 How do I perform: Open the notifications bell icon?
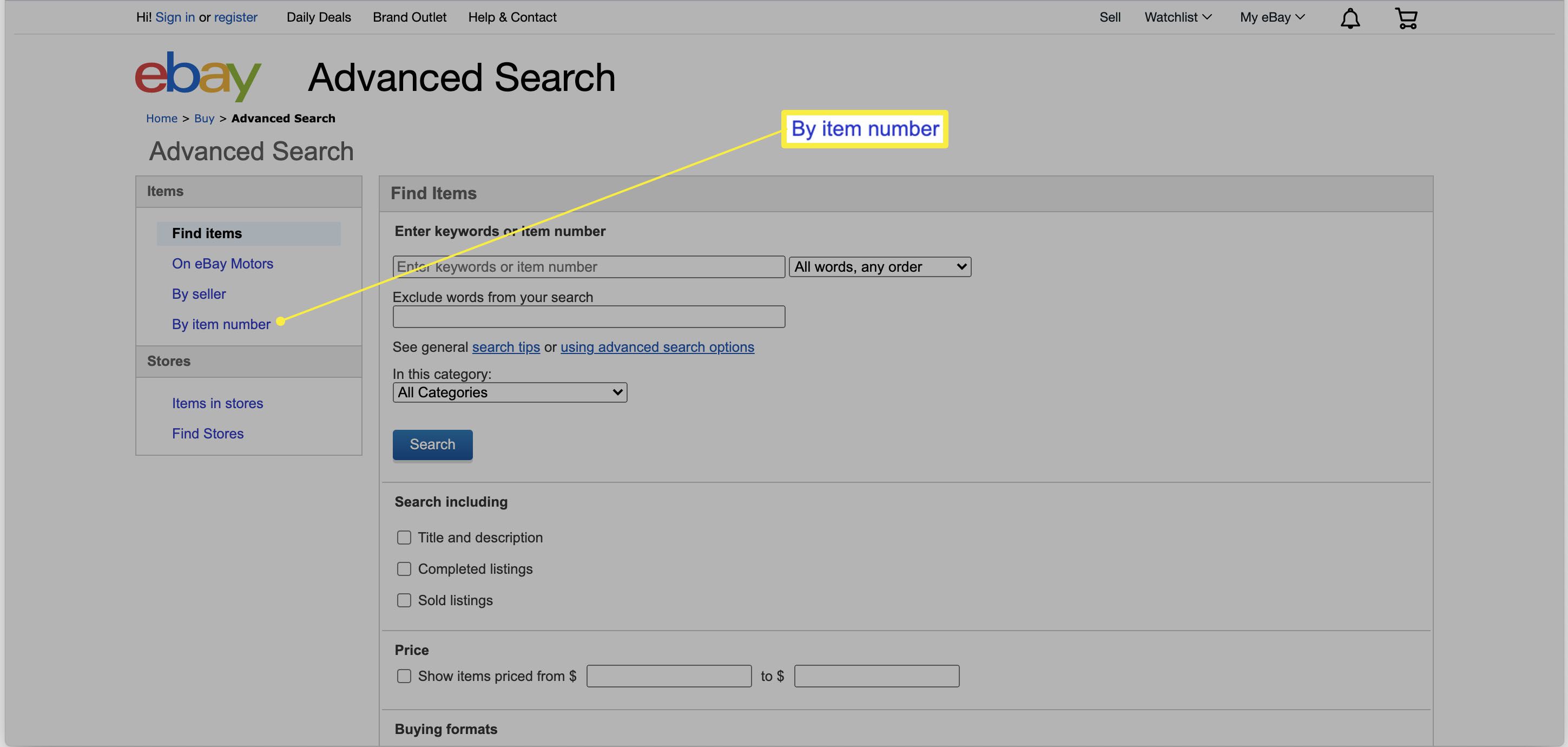pyautogui.click(x=1349, y=18)
